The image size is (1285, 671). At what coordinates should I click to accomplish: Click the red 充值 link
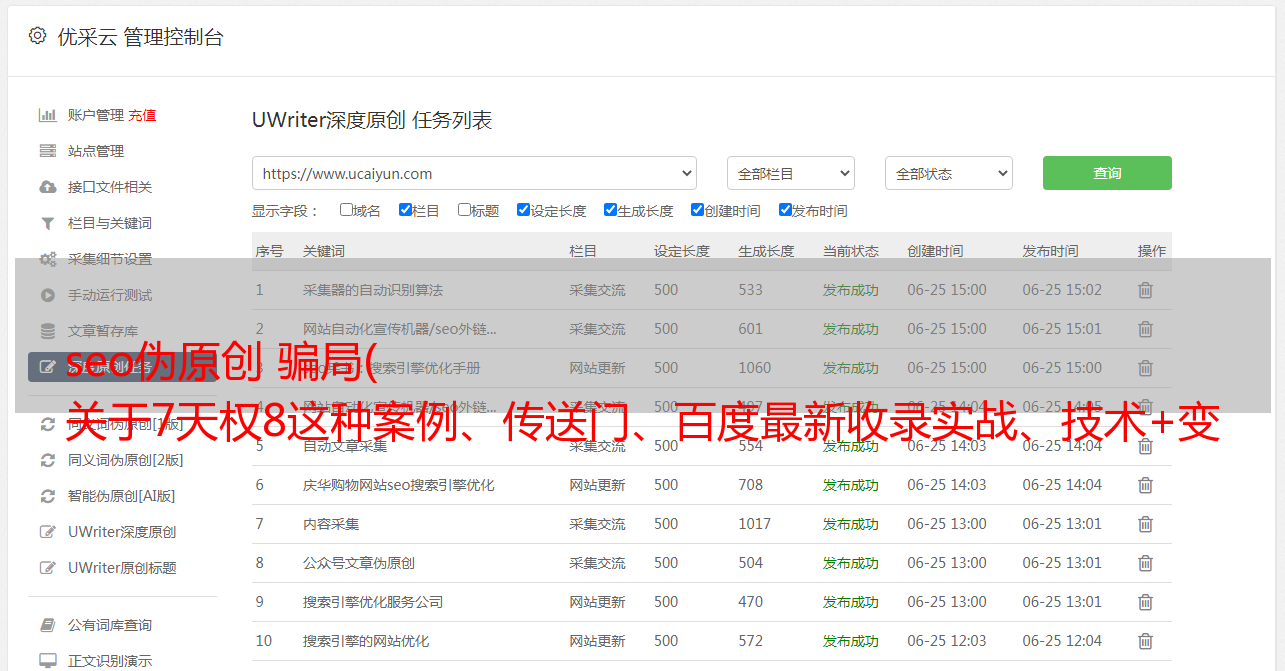142,115
